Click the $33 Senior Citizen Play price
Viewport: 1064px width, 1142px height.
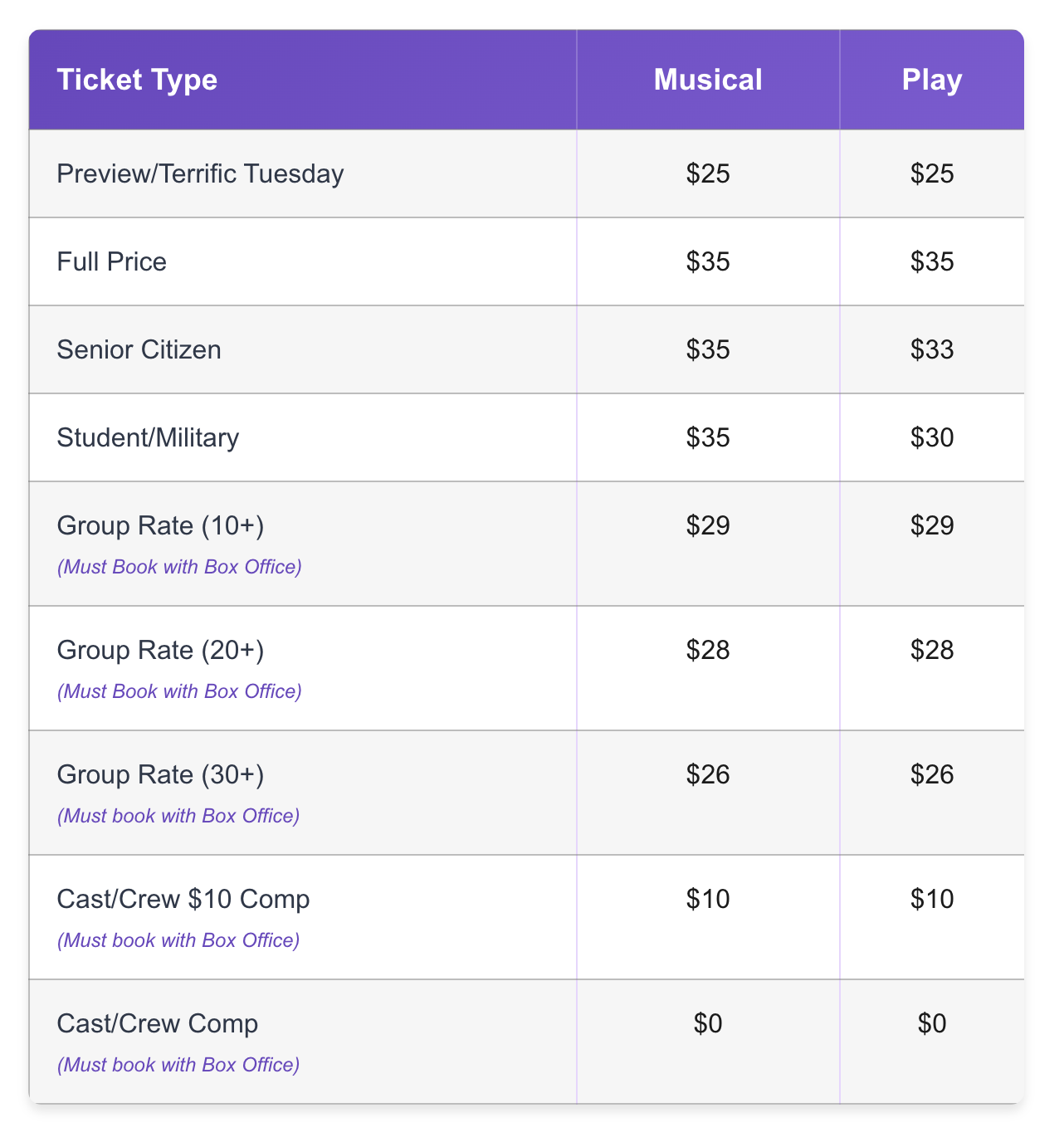tap(932, 349)
